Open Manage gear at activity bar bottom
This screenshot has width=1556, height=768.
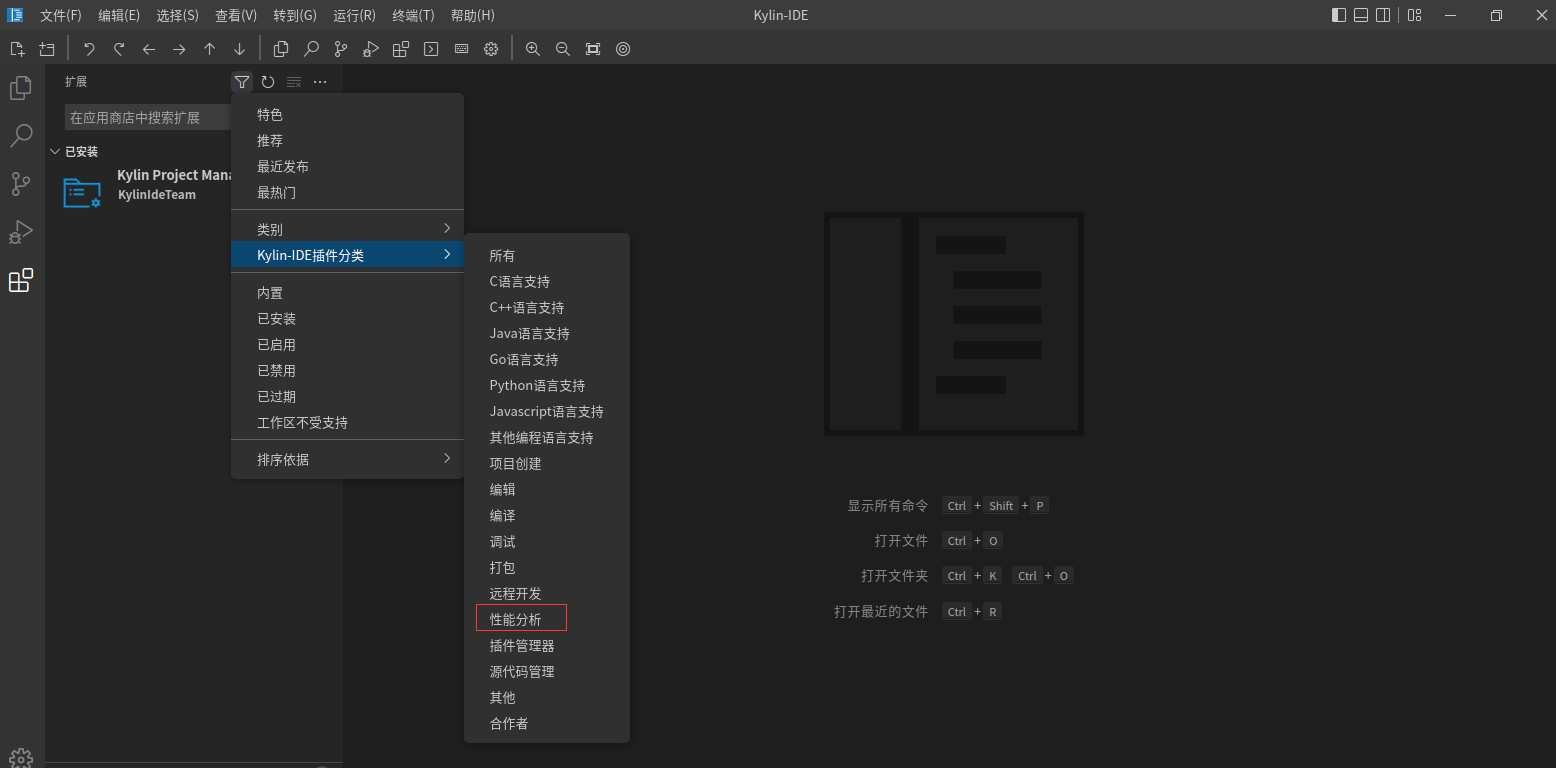[x=21, y=758]
